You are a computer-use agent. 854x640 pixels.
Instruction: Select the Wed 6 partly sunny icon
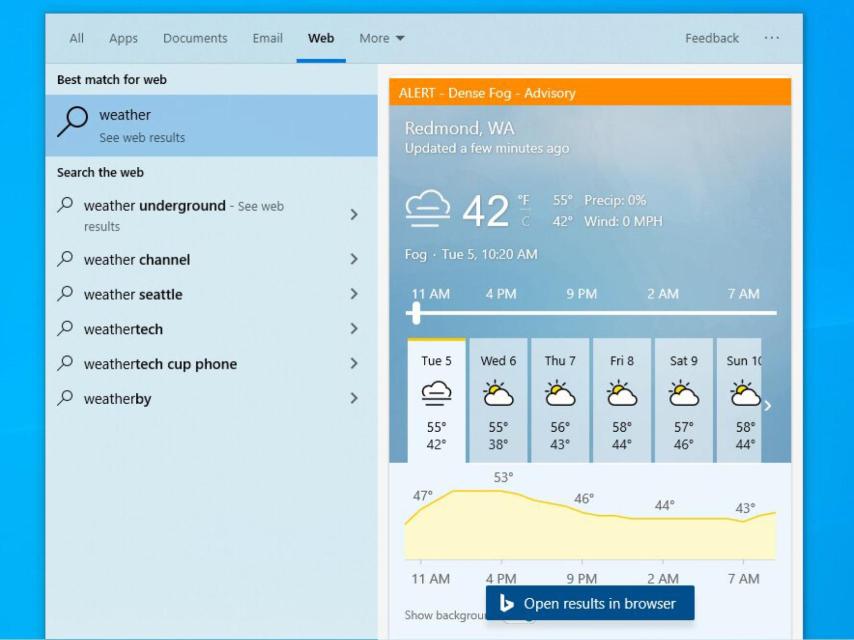(498, 393)
